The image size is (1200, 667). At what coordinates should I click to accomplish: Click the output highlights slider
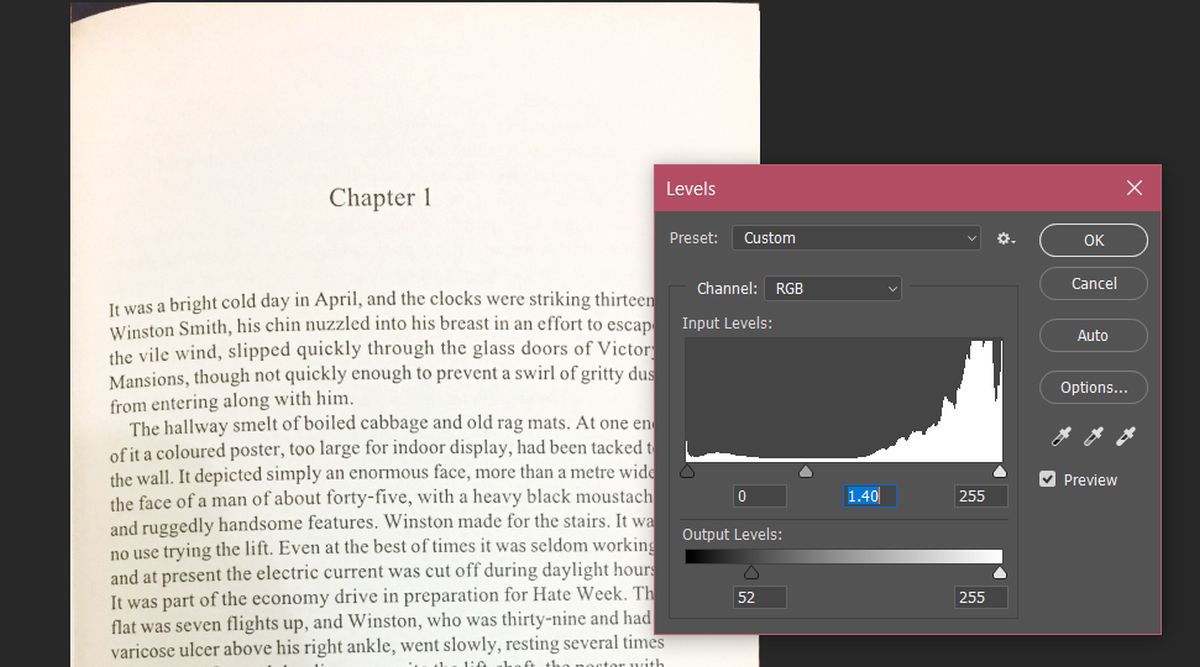click(x=999, y=571)
